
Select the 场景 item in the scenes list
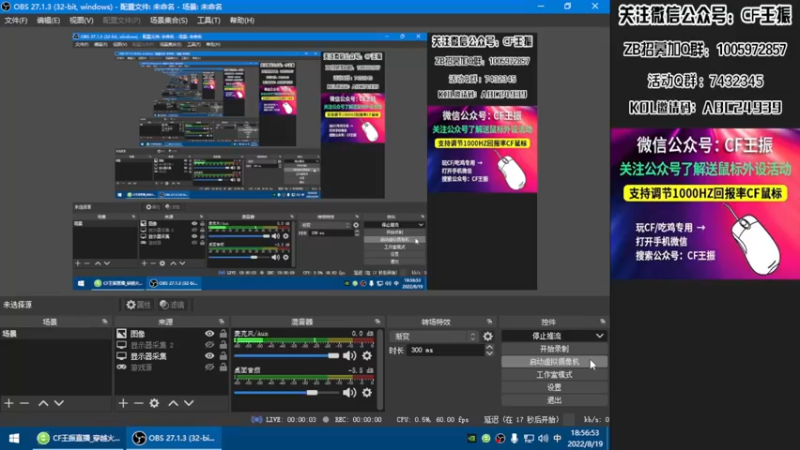(x=56, y=334)
